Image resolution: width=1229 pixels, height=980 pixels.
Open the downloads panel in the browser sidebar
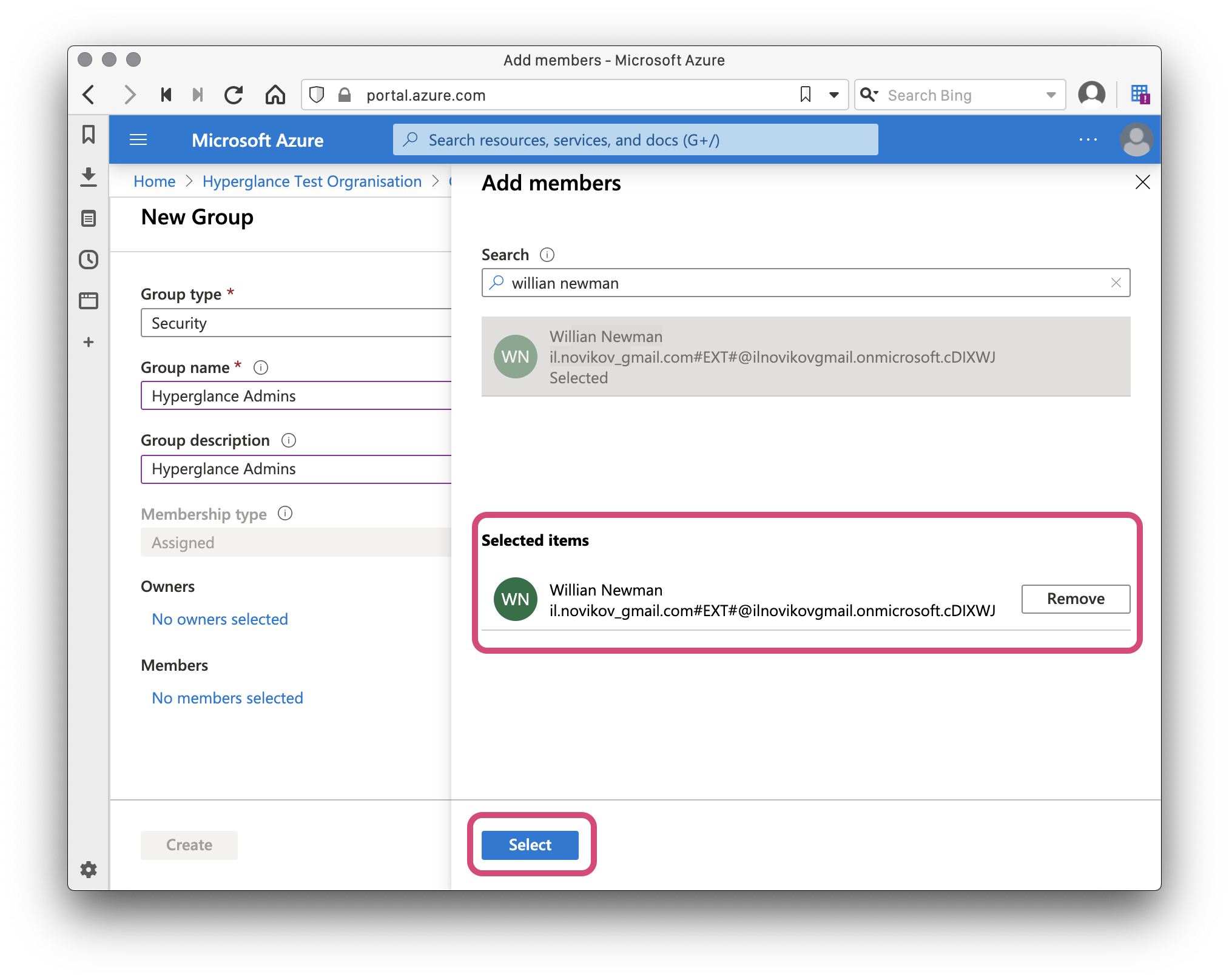coord(89,177)
